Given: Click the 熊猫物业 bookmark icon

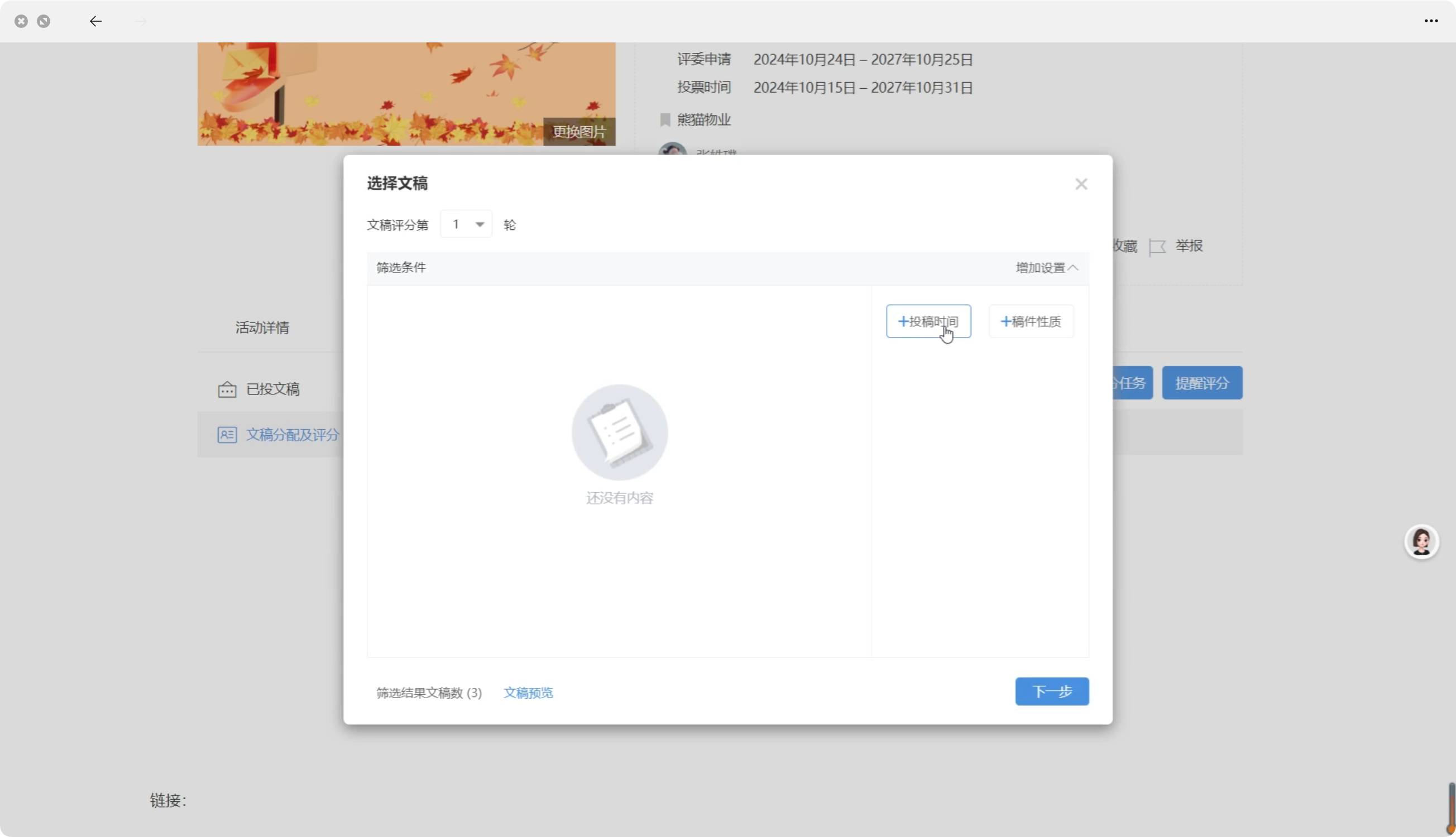Looking at the screenshot, I should pos(665,119).
